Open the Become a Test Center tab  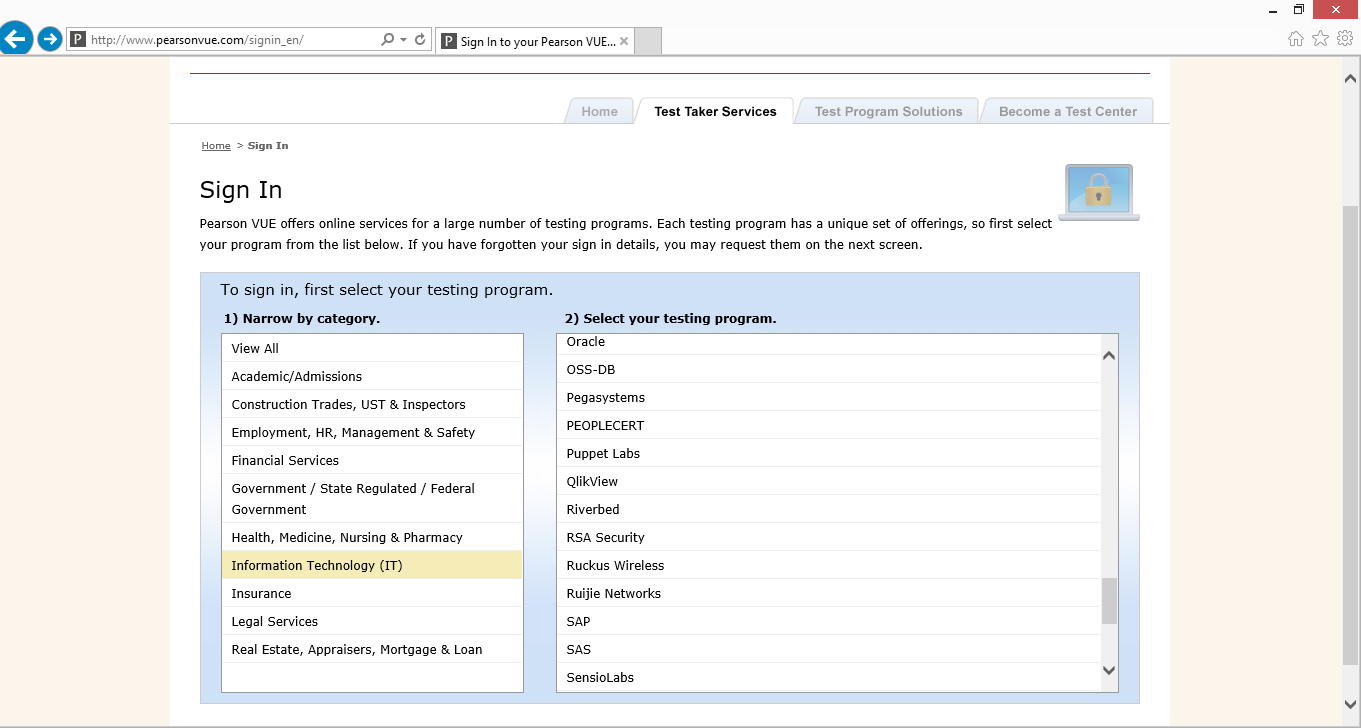(1067, 111)
